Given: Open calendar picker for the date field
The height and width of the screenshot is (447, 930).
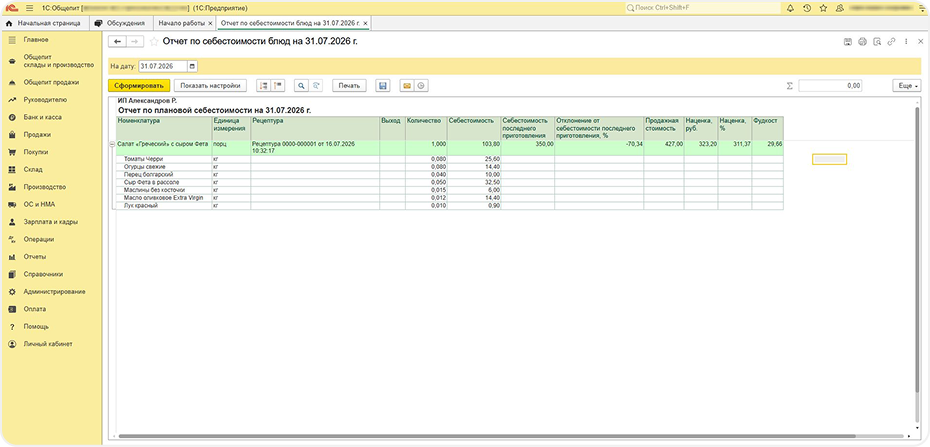Looking at the screenshot, I should 193,66.
